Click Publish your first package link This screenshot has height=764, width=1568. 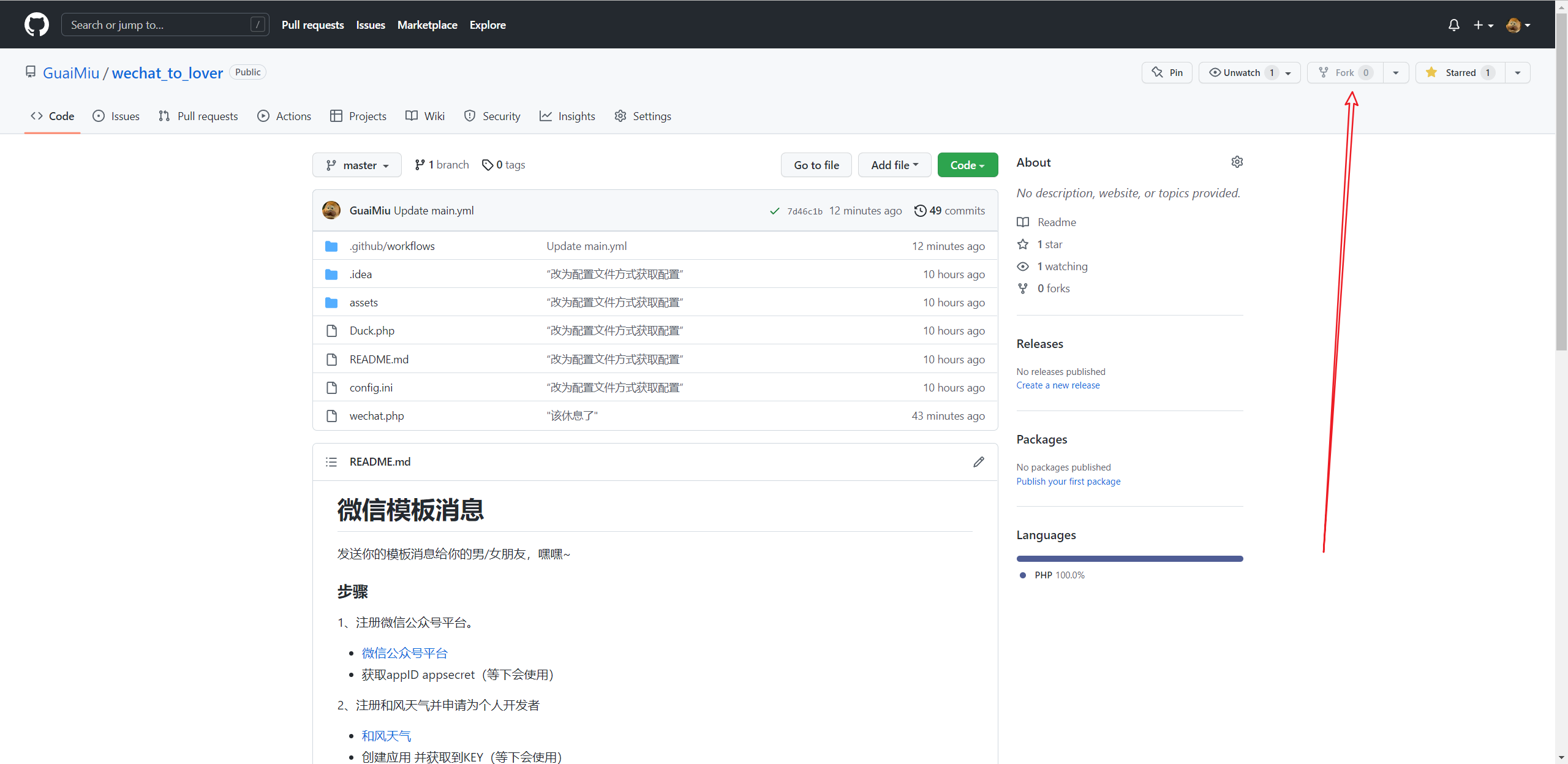click(x=1068, y=482)
